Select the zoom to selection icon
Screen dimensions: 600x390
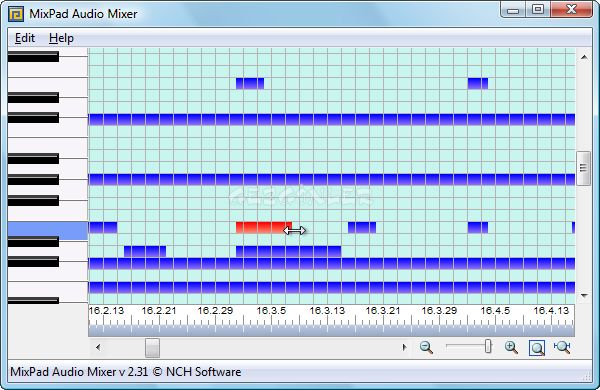[537, 348]
